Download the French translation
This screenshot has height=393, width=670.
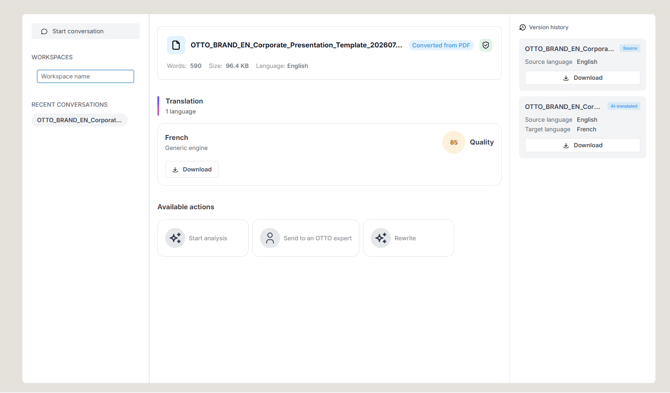click(192, 170)
